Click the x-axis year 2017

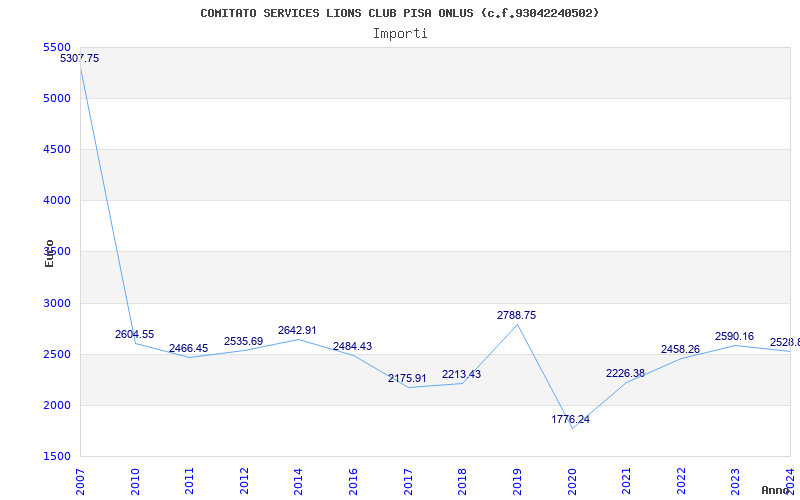pyautogui.click(x=408, y=481)
